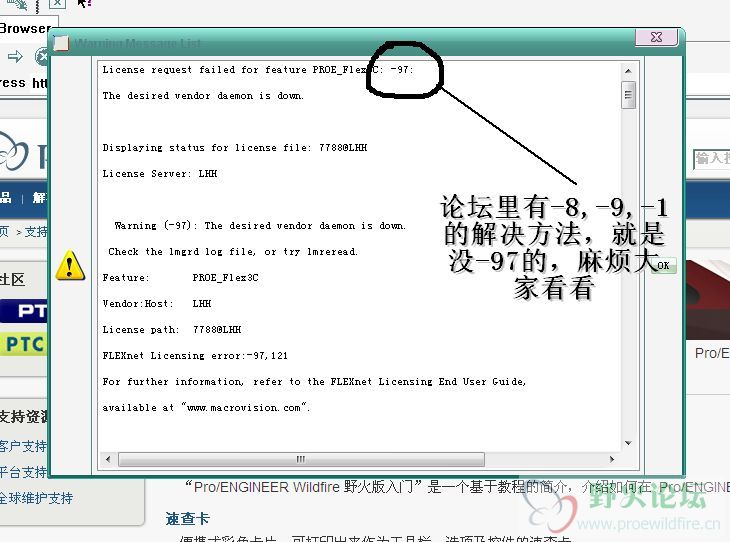The image size is (730, 542).
Task: Select line 'Feature: PROE_Flex3C'
Action: click(181, 278)
